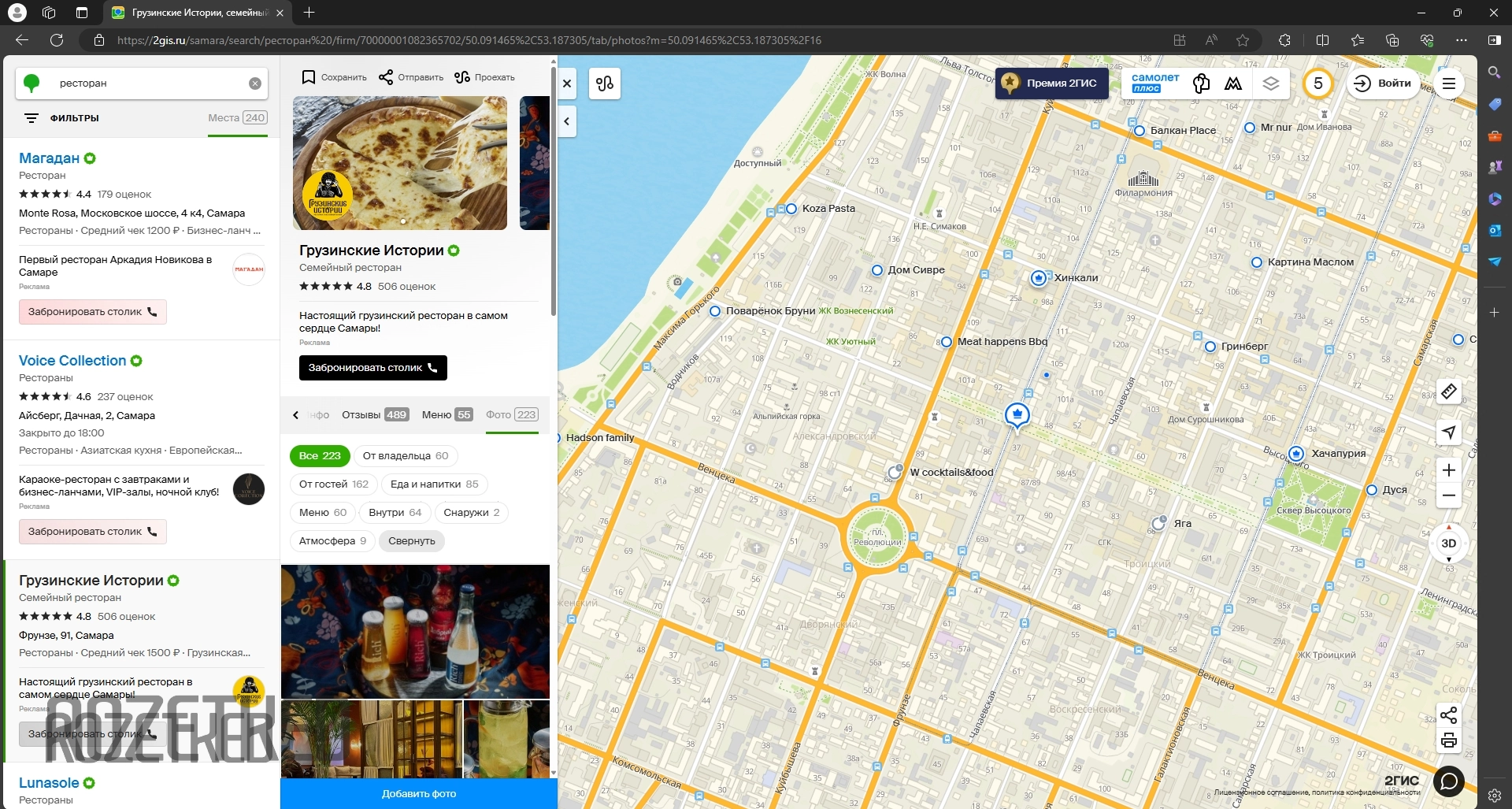The image size is (1512, 809).
Task: Add page to browser favorites star
Action: click(1243, 40)
